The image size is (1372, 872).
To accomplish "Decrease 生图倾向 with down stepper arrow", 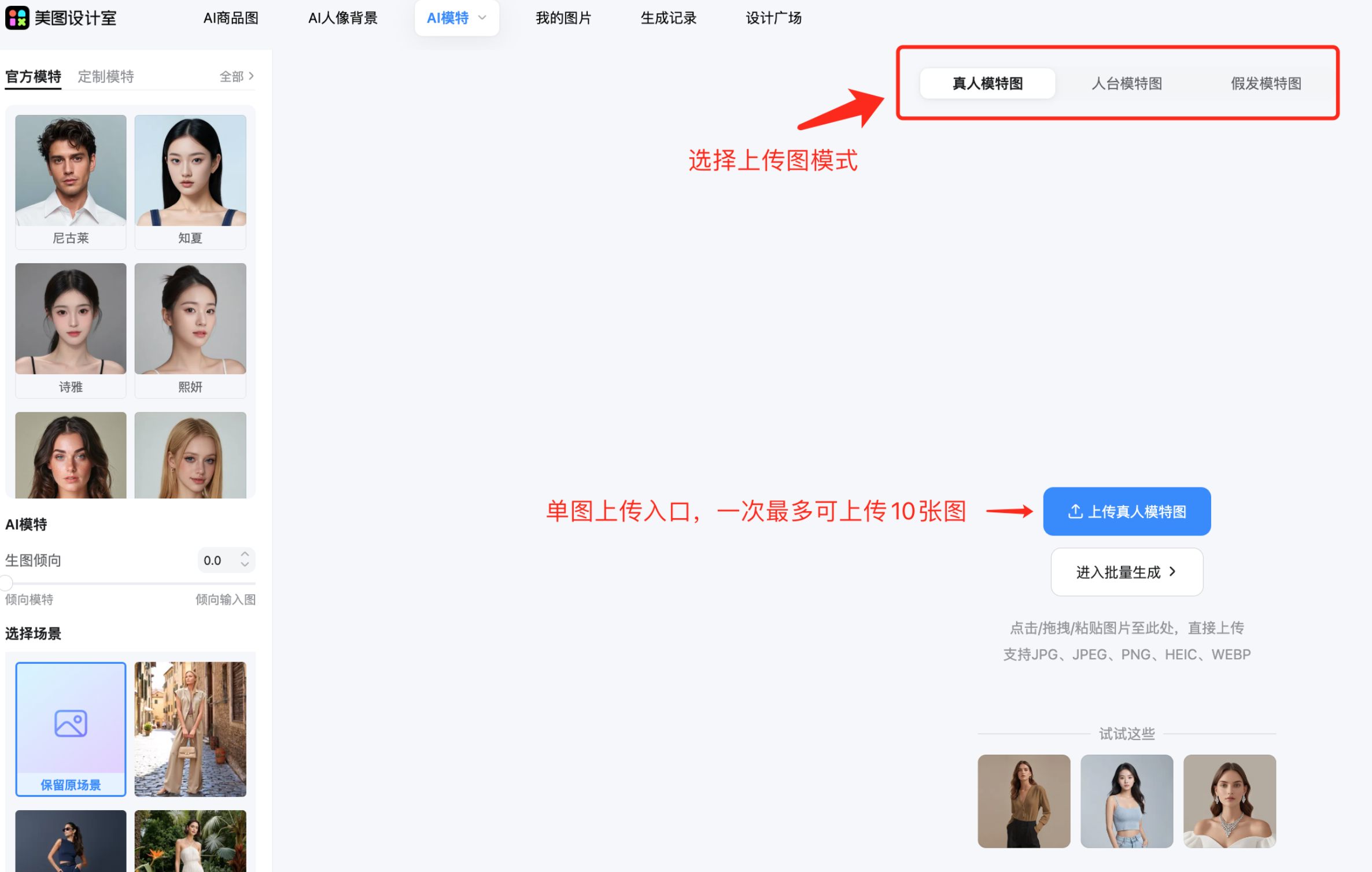I will [x=245, y=565].
